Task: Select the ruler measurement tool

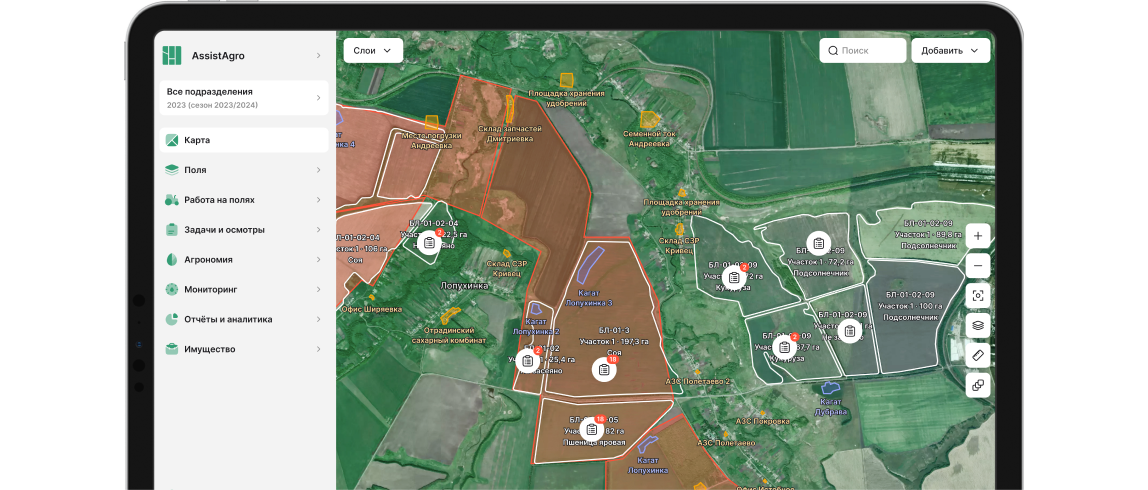Action: tap(977, 355)
